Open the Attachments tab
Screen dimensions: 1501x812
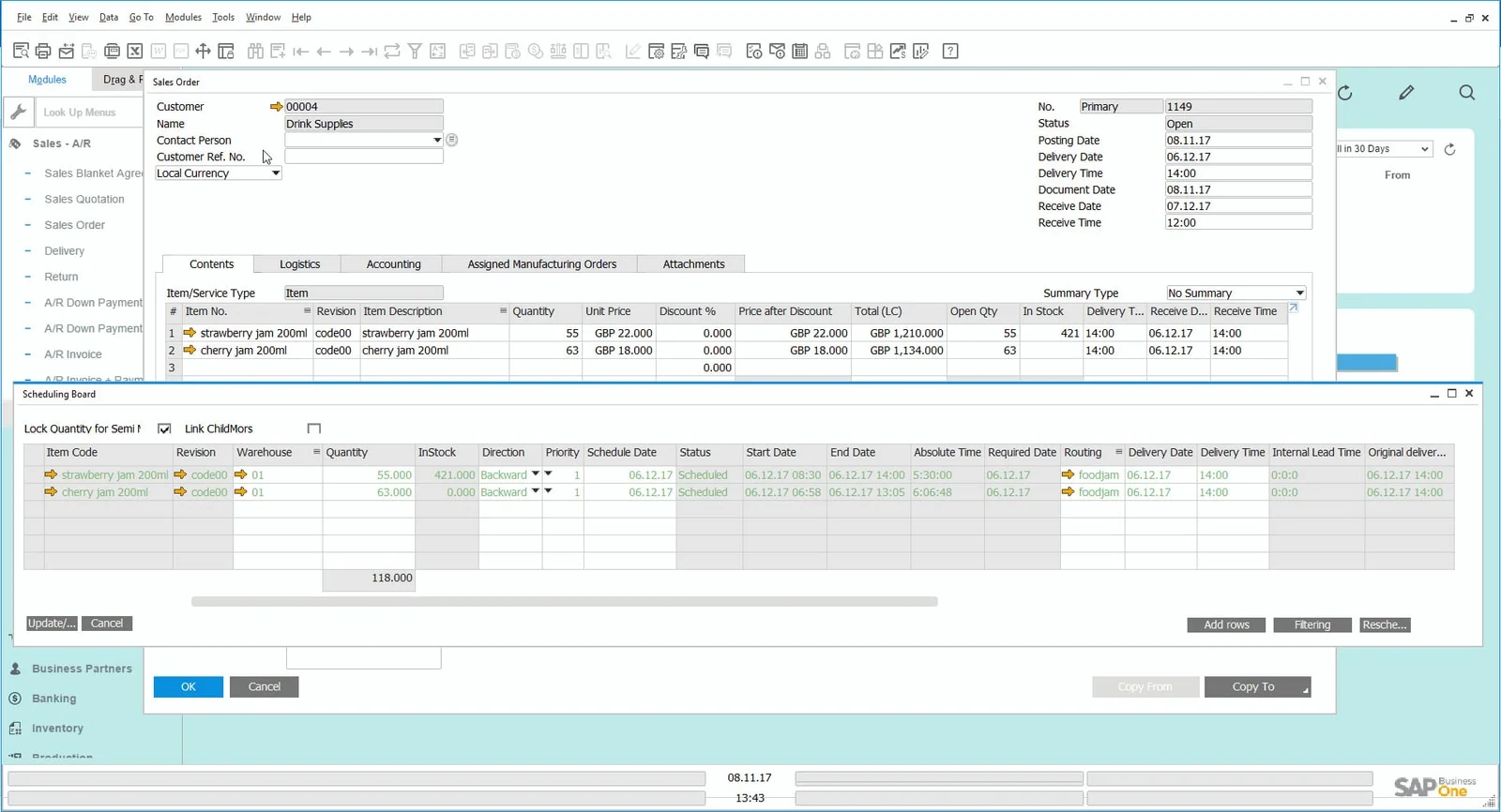coord(693,264)
